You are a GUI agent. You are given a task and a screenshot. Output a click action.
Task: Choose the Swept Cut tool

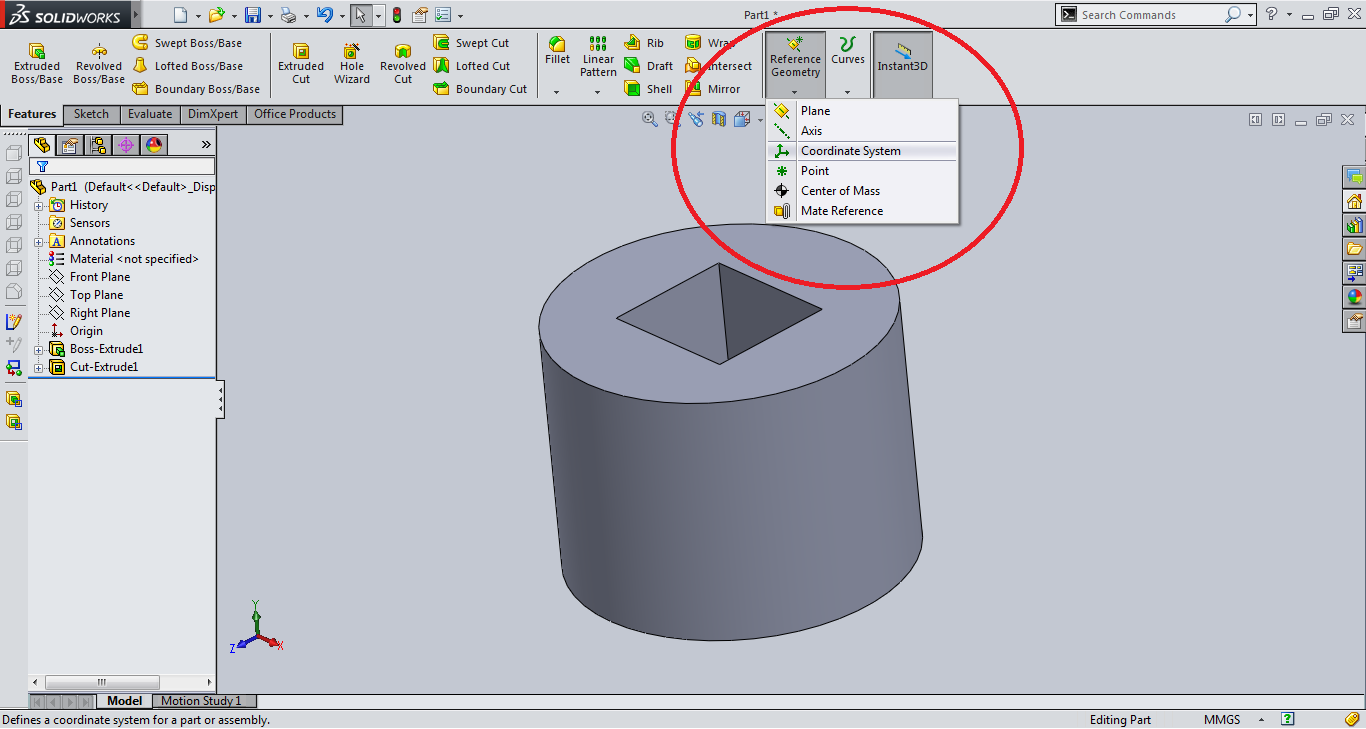[472, 43]
